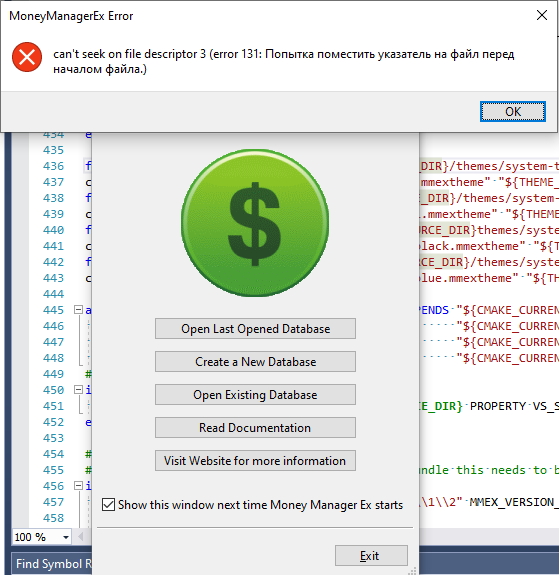Create a New Database
The width and height of the screenshot is (559, 575).
click(x=255, y=362)
